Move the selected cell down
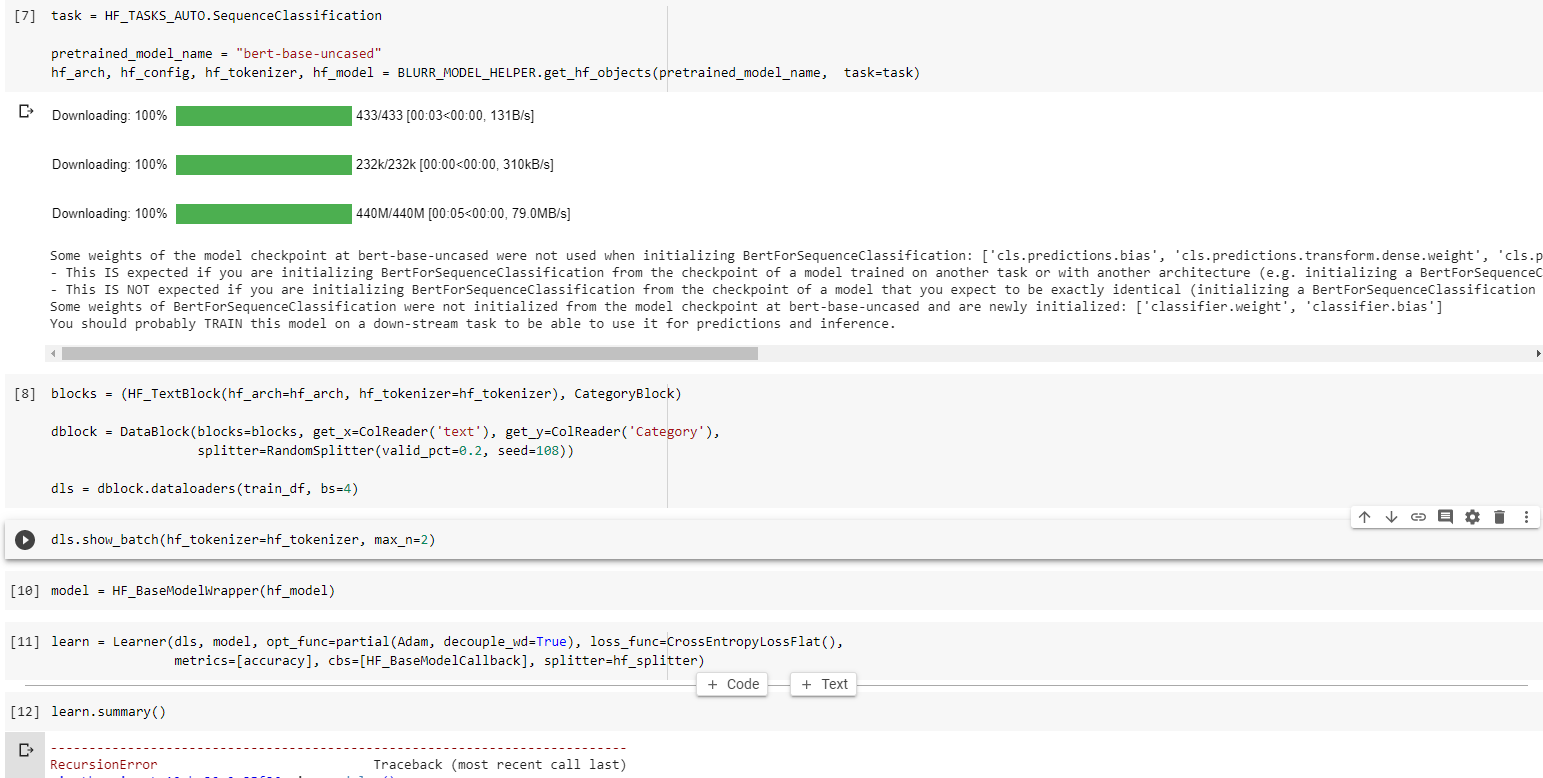 click(x=1391, y=517)
